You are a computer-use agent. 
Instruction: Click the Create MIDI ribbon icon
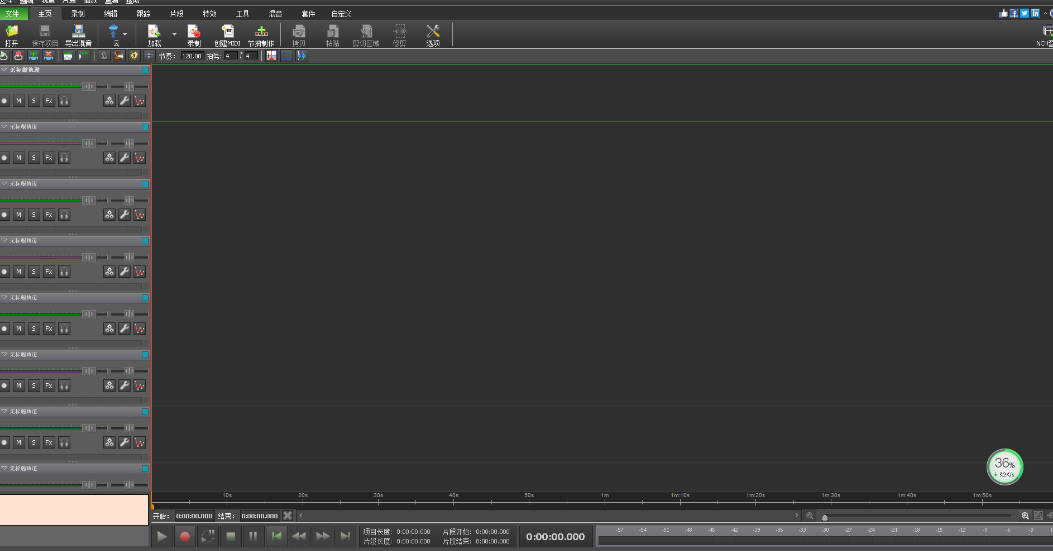(x=228, y=31)
